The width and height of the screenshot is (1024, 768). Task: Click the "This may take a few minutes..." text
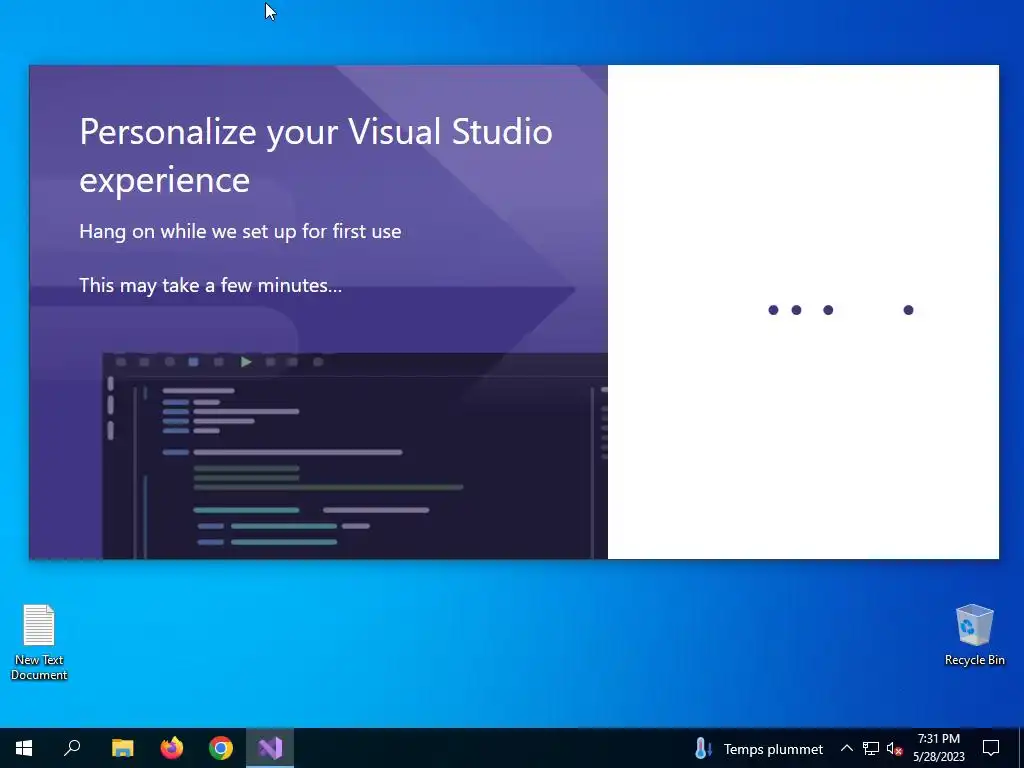pos(210,285)
